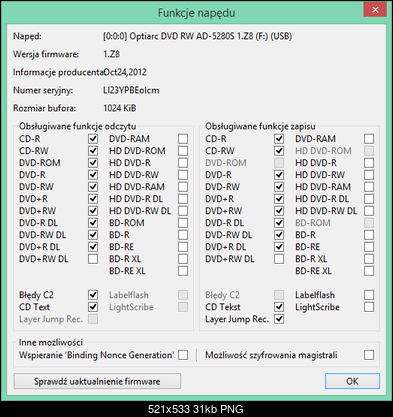
Task: Toggle DVD-R checkbox in write functions
Action: click(x=279, y=175)
